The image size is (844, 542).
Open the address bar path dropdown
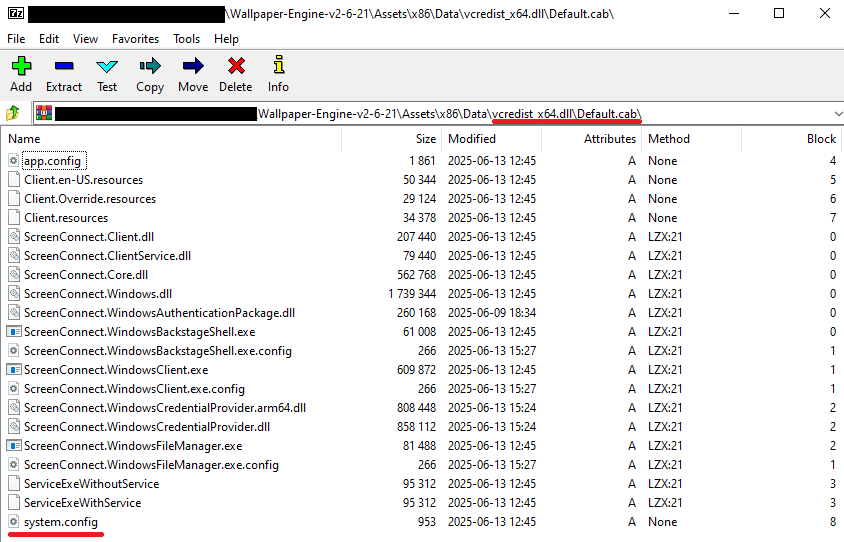(x=838, y=114)
